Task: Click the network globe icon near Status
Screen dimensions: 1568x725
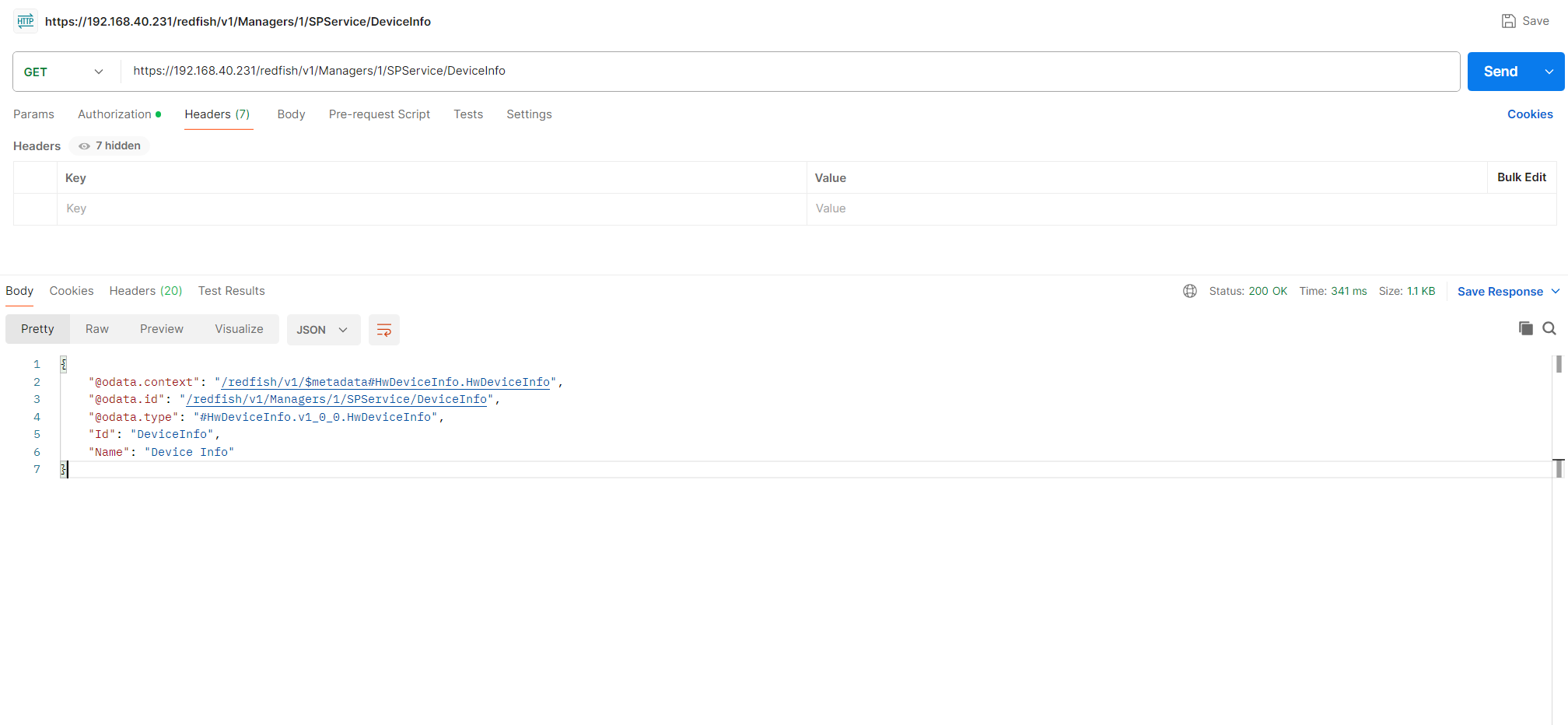Action: coord(1189,291)
